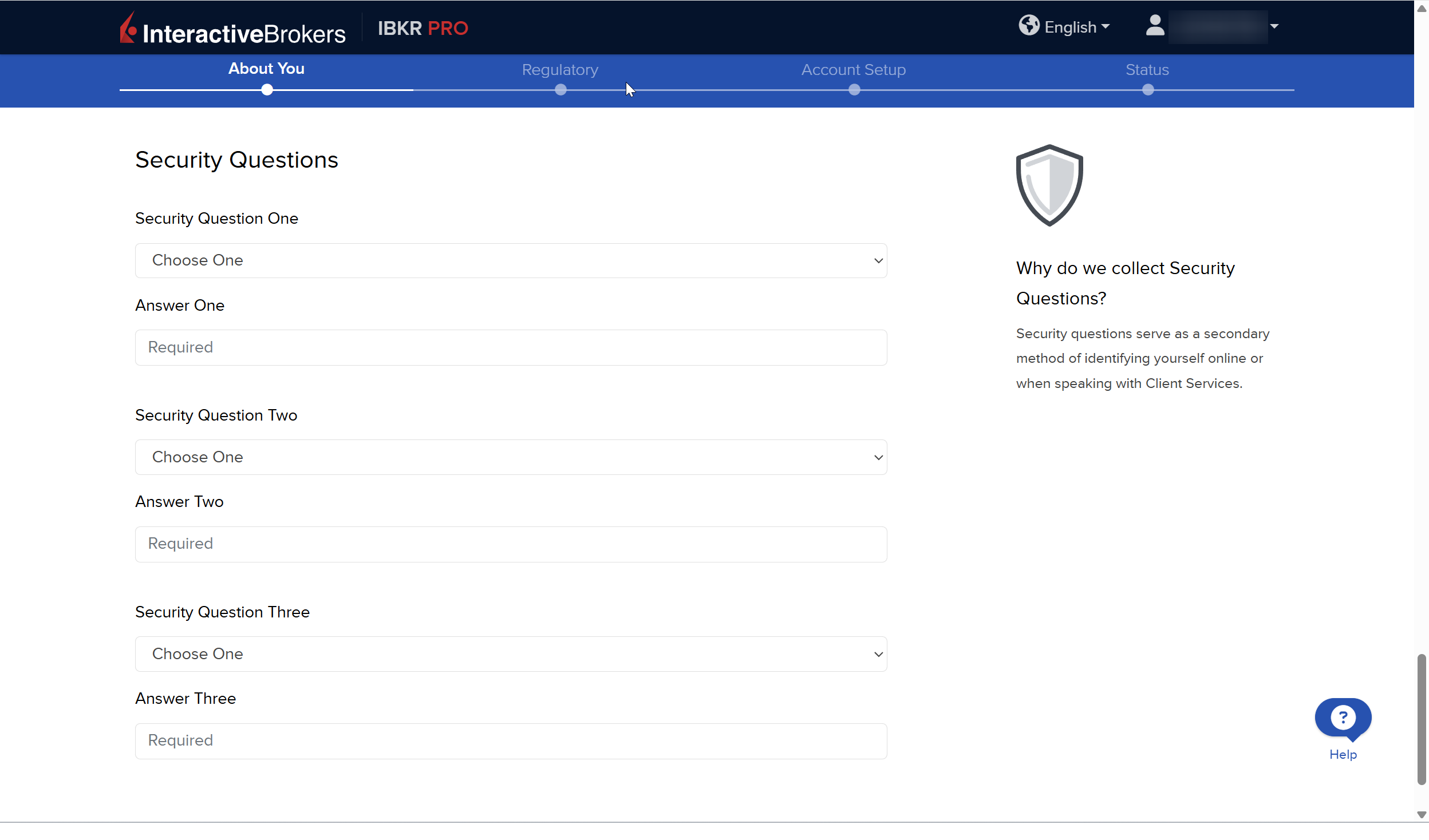The image size is (1429, 840).
Task: Click the shield security icon
Action: coord(1049,185)
